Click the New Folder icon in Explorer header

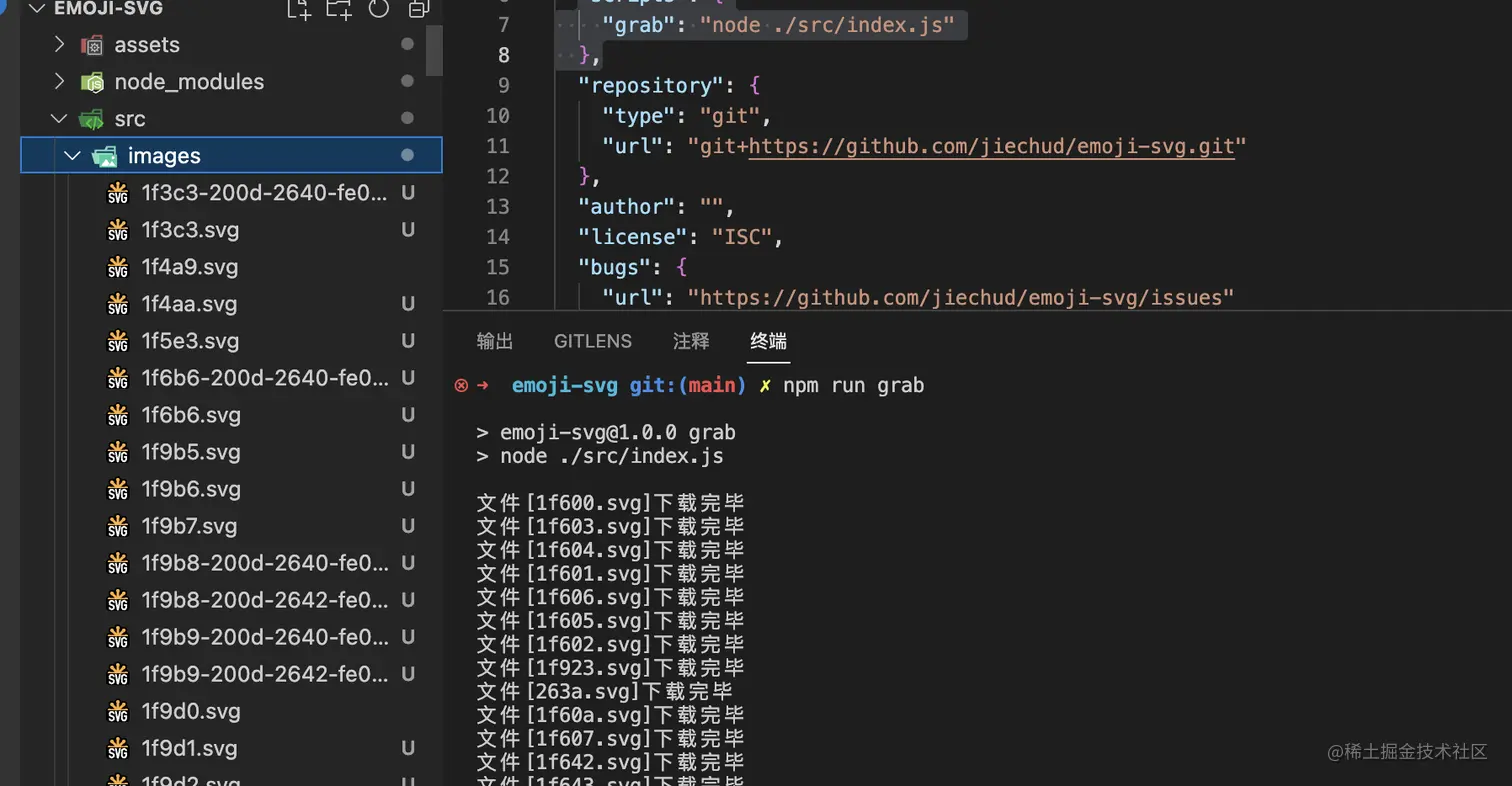[339, 9]
